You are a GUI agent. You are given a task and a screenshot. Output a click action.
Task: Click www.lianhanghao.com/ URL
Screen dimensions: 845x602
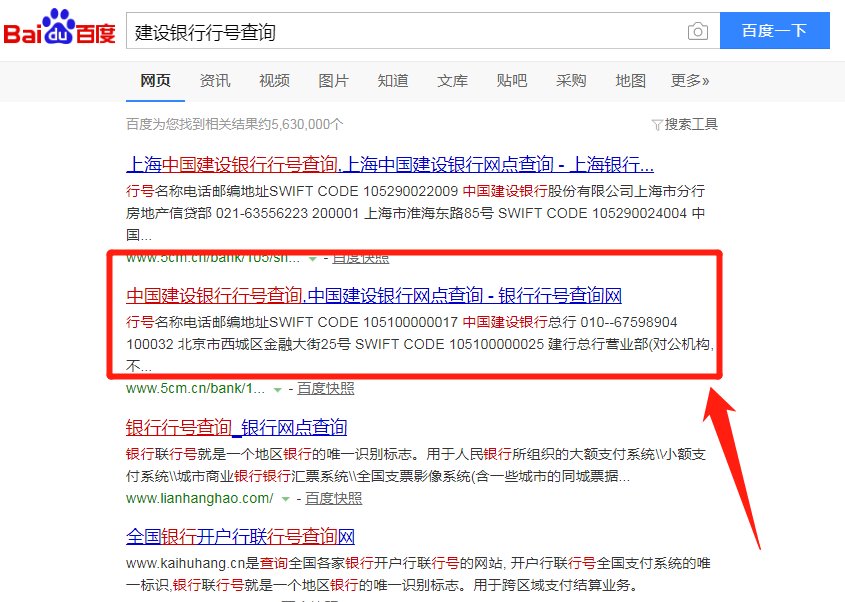click(x=200, y=499)
